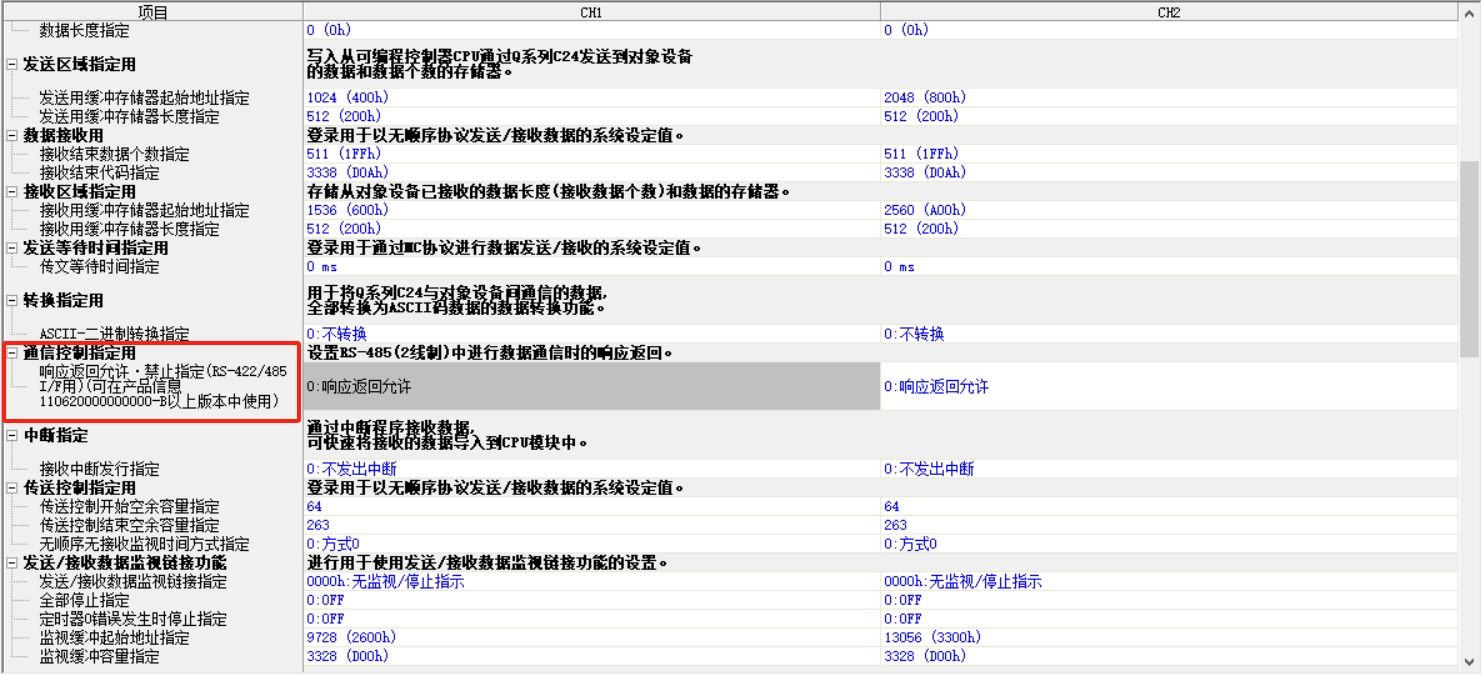Viewport: 1481px width, 675px height.
Task: Click the CH2 column header
Action: [1168, 12]
